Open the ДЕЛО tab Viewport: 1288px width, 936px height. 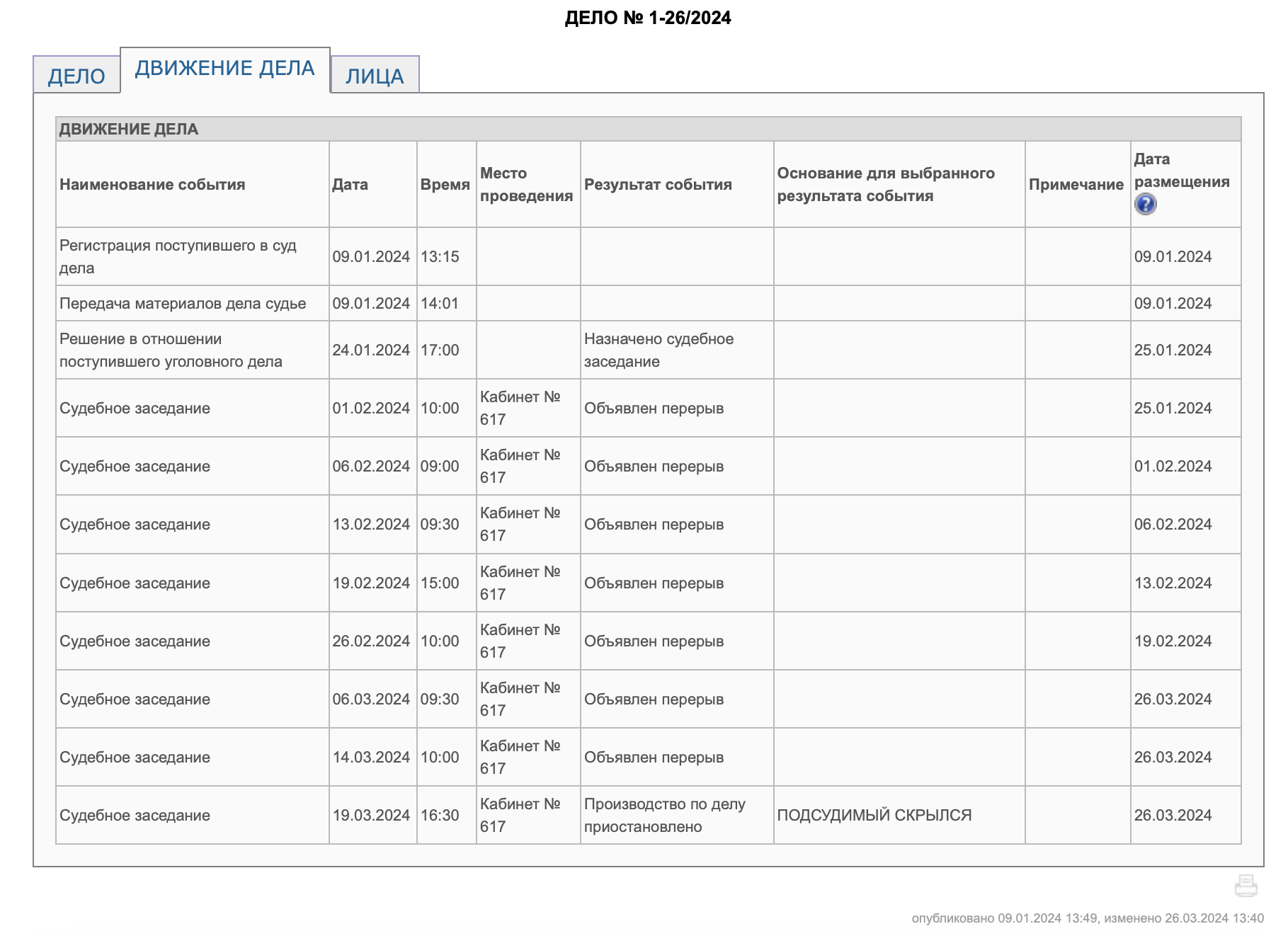click(x=76, y=76)
